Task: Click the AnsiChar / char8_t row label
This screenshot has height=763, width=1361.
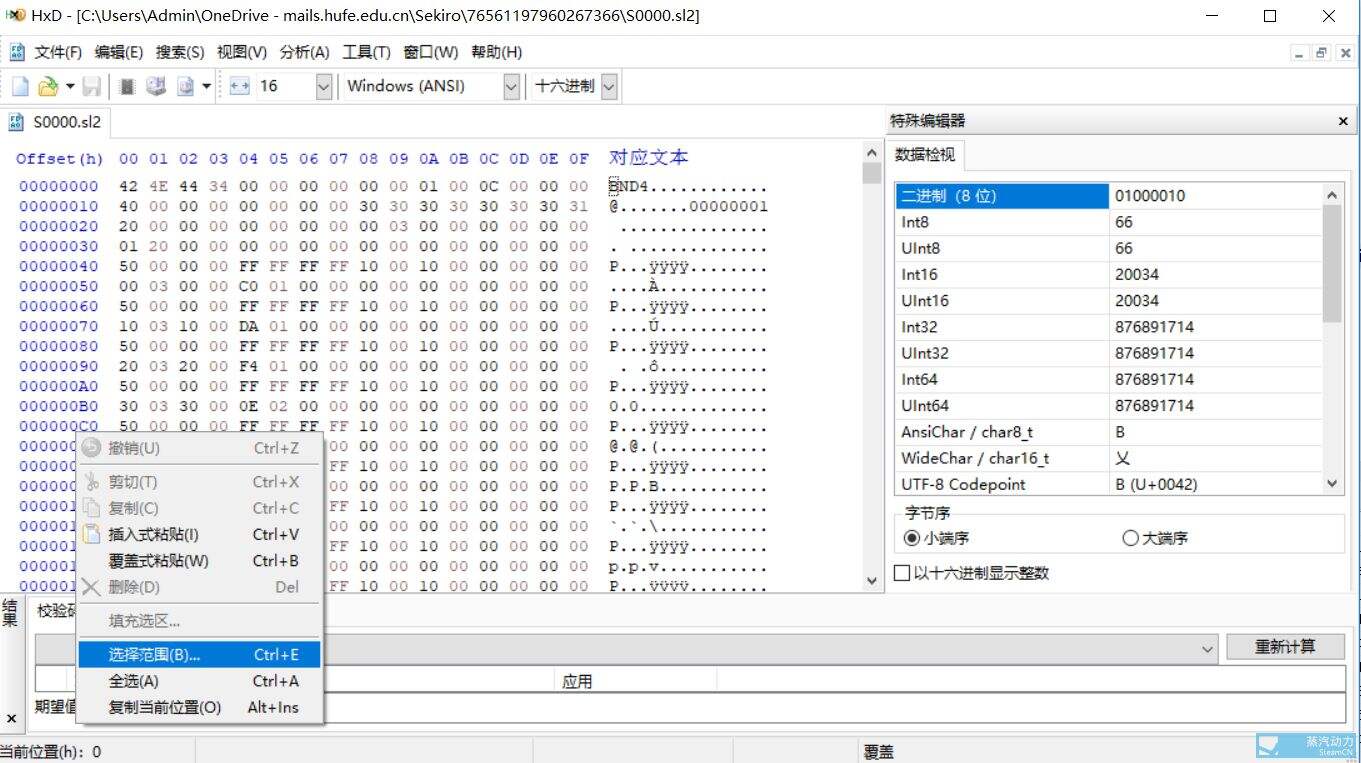Action: [x=967, y=432]
